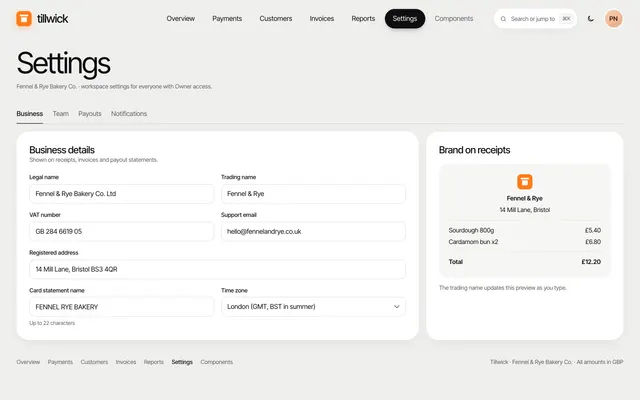
Task: Click the Overview footer link
Action: [x=28, y=362]
